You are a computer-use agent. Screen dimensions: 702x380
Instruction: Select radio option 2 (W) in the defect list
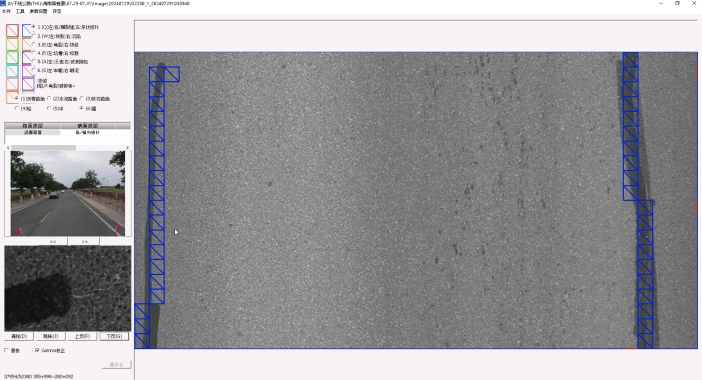tap(34, 36)
